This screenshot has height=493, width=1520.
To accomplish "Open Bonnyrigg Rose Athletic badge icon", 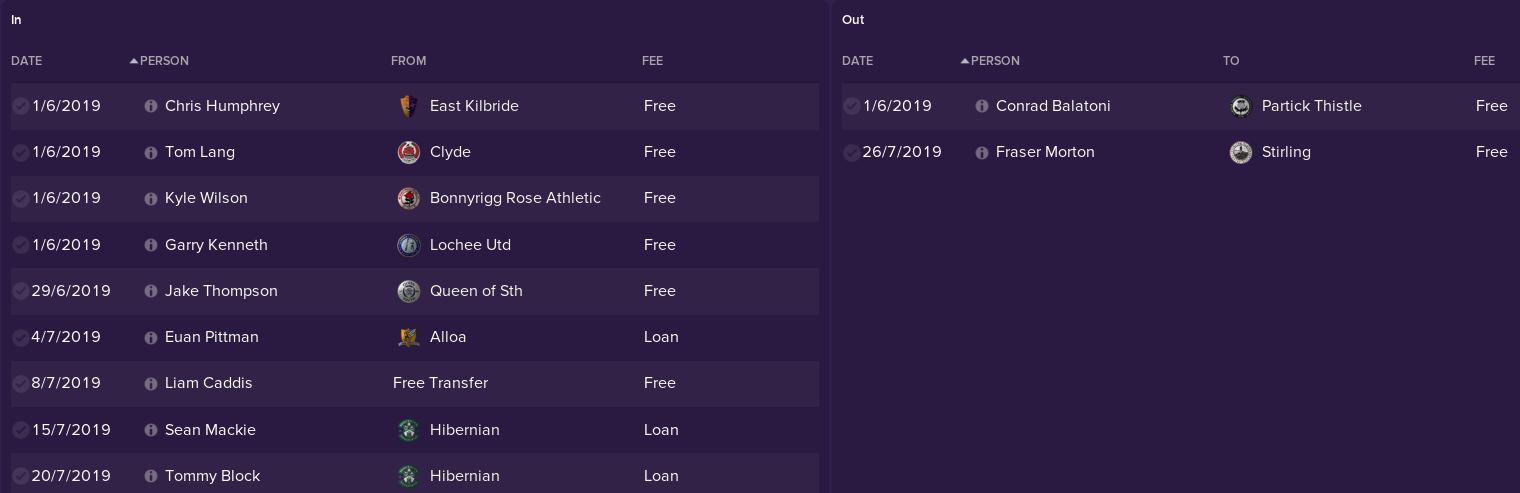I will (x=408, y=198).
